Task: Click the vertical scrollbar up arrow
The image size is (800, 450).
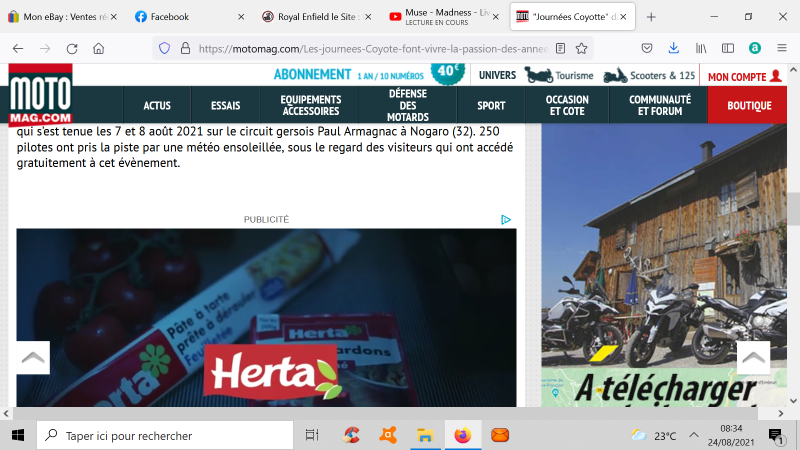Action: click(793, 70)
